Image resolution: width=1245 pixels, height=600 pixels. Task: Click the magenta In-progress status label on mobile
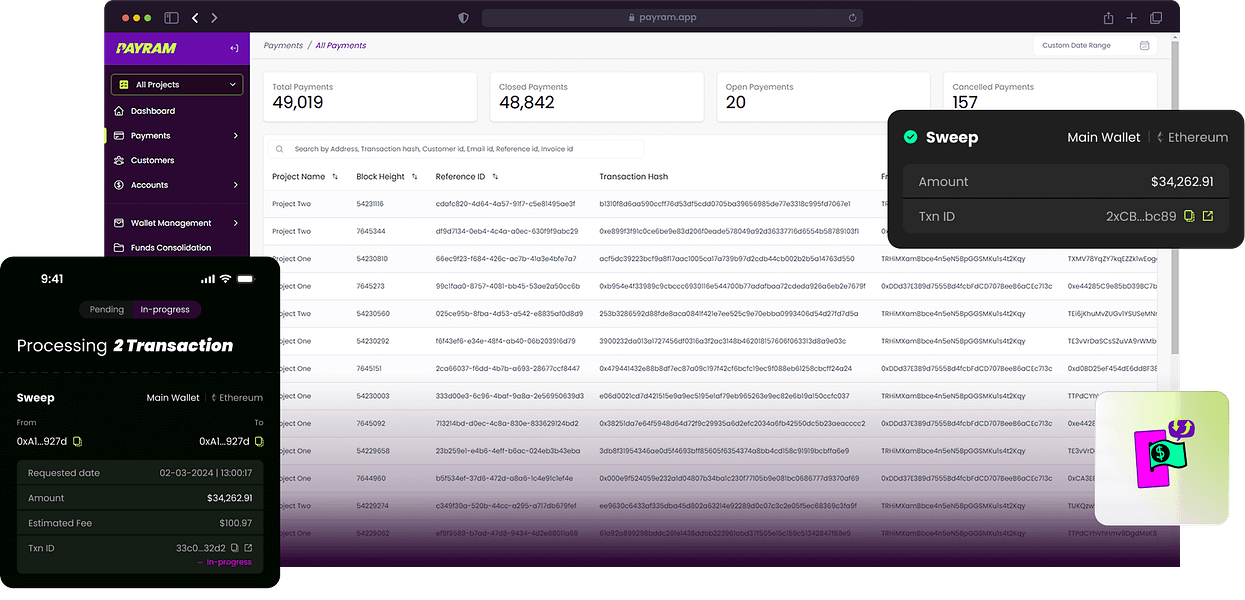click(226, 563)
